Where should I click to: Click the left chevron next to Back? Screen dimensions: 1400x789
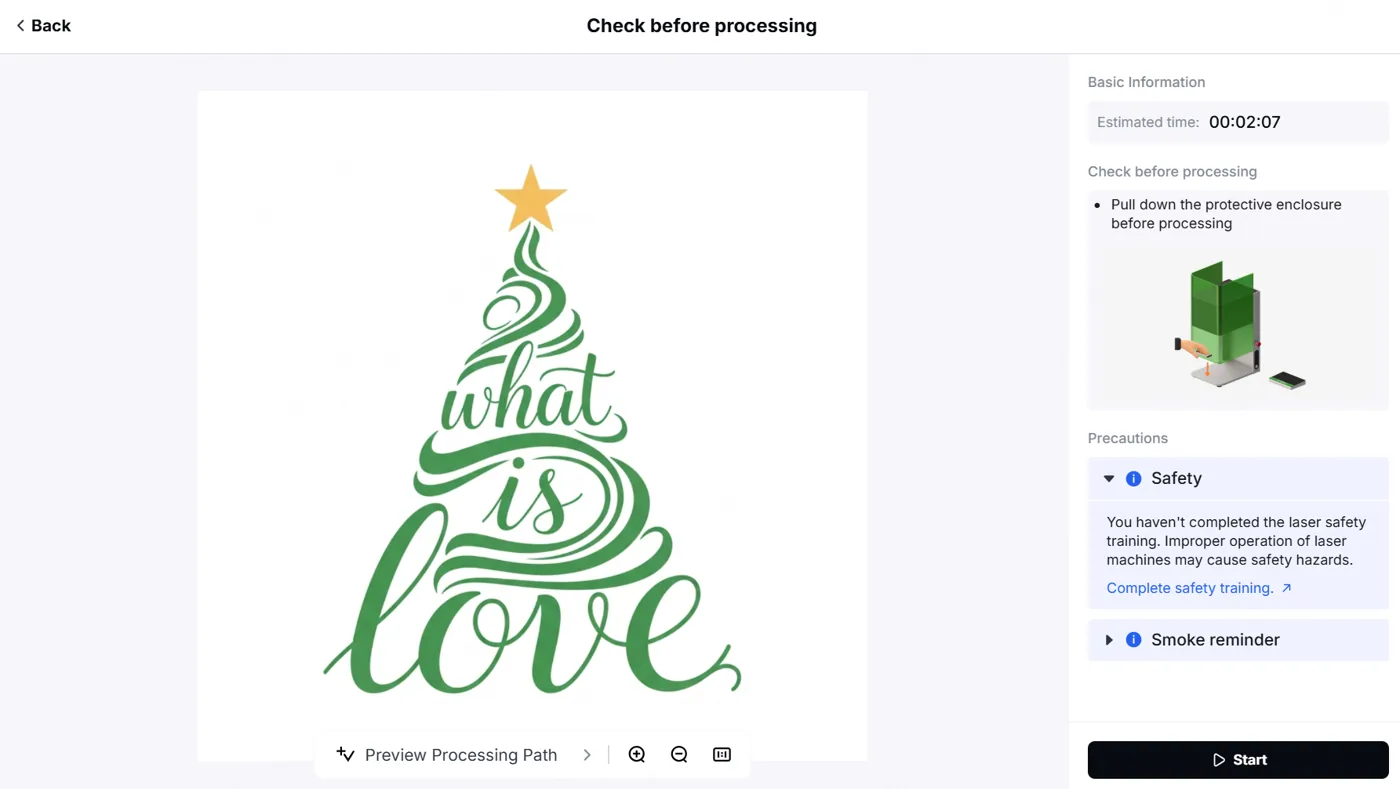(20, 26)
